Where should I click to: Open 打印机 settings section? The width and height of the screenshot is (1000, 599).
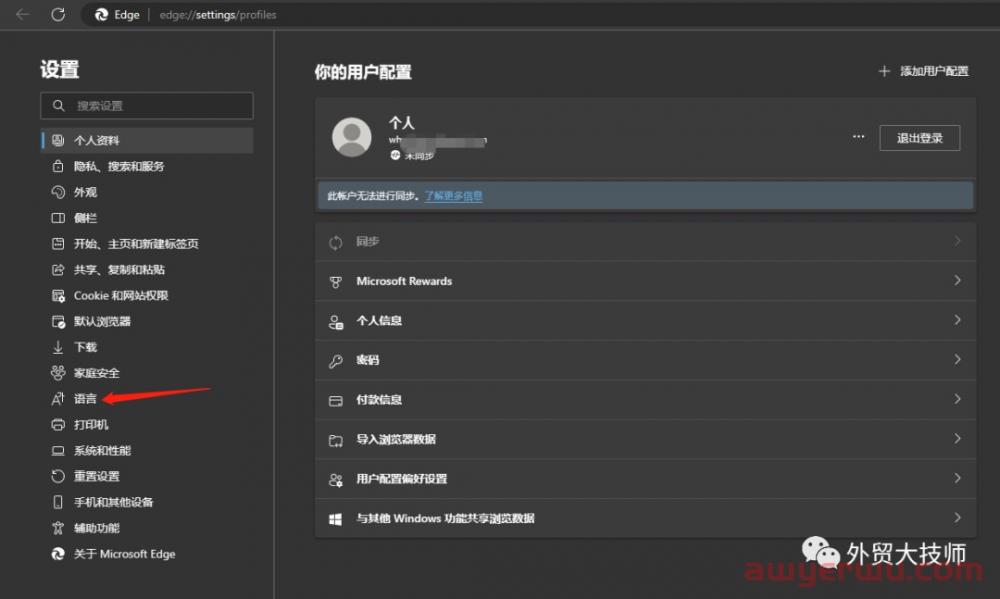[x=147, y=425]
